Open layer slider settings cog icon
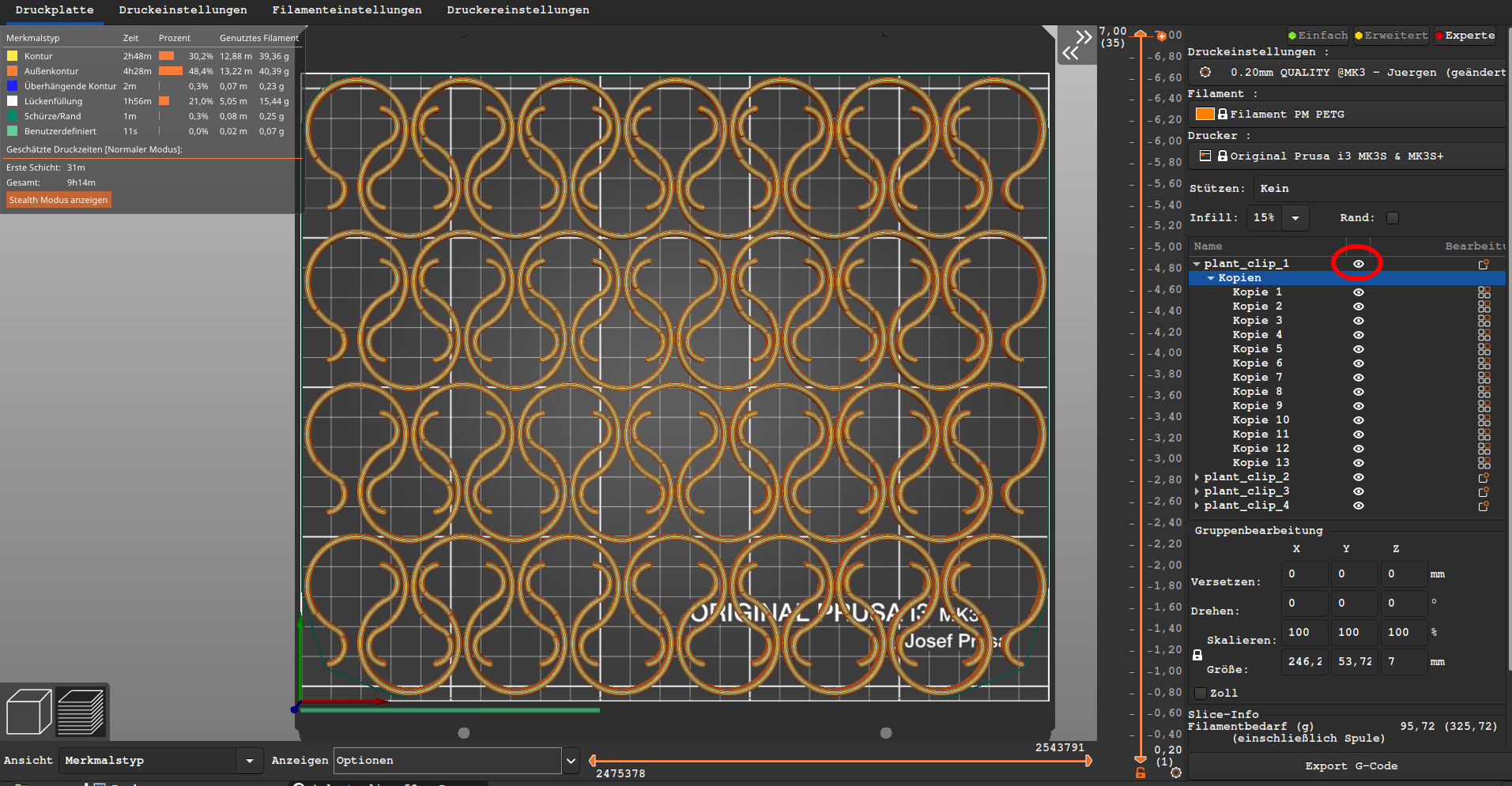Image resolution: width=1512 pixels, height=786 pixels. 1176,773
